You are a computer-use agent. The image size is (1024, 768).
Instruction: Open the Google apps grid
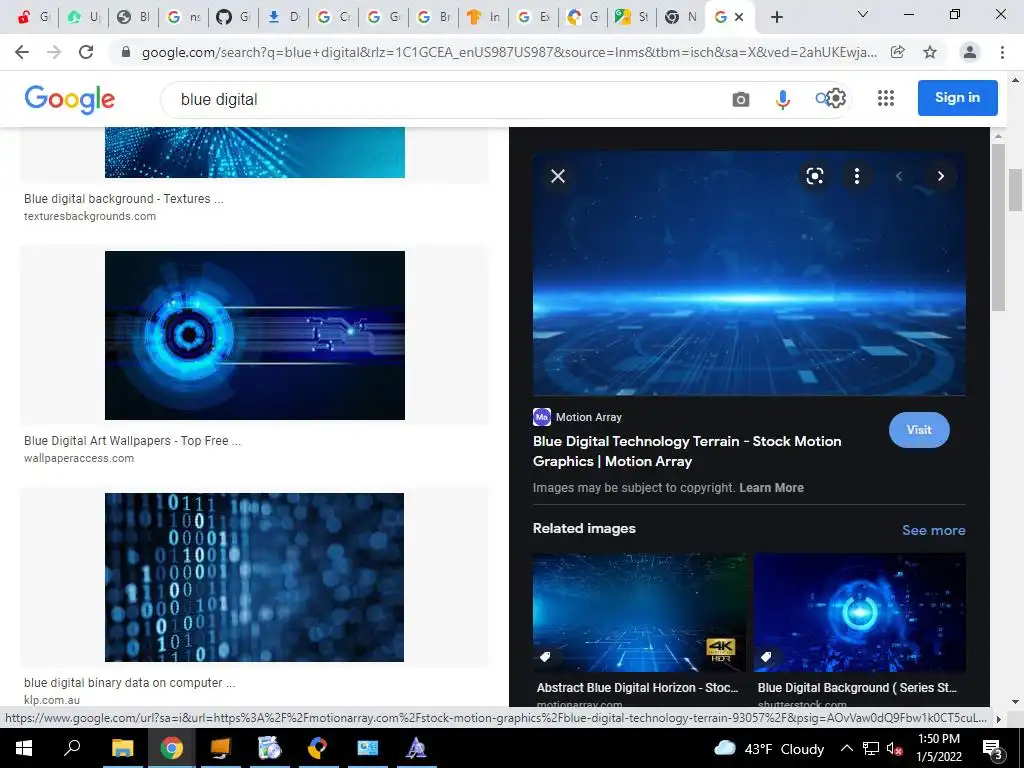pyautogui.click(x=886, y=98)
